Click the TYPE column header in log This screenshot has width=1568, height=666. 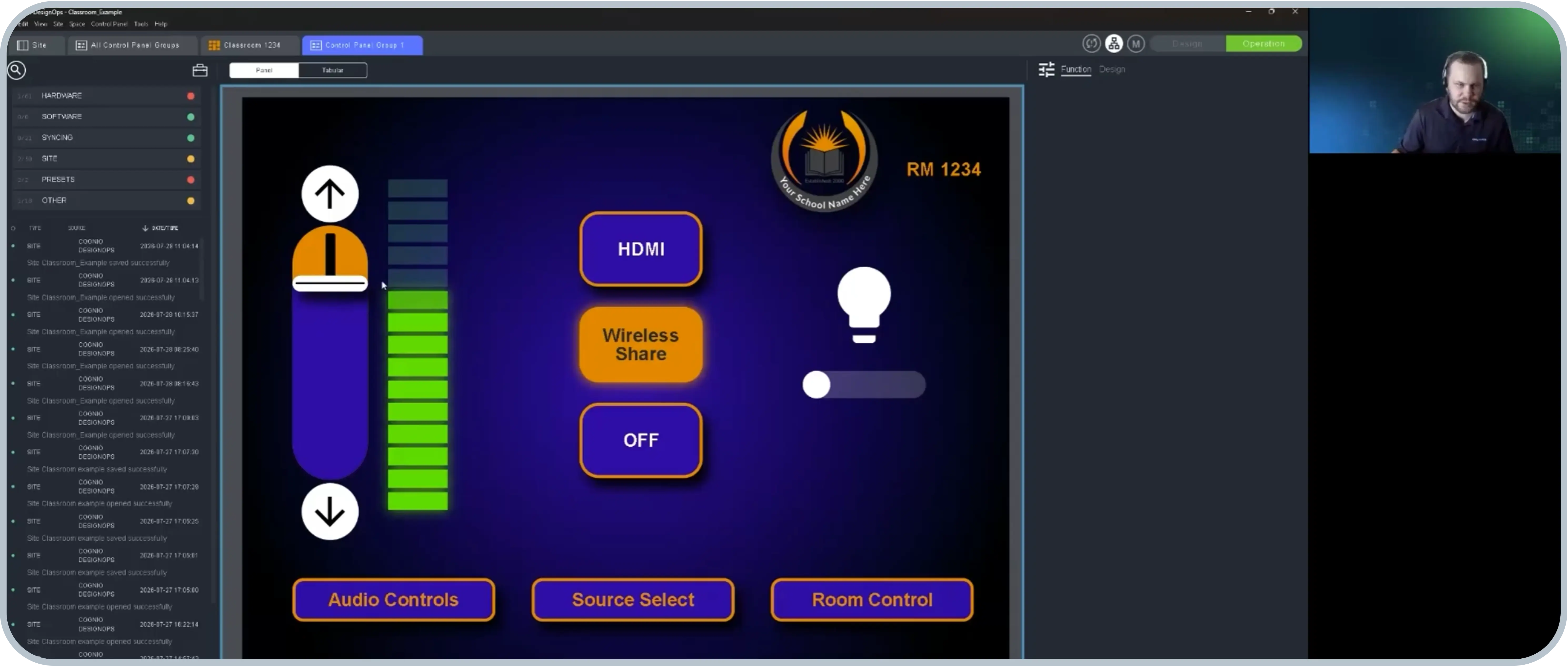pyautogui.click(x=35, y=228)
